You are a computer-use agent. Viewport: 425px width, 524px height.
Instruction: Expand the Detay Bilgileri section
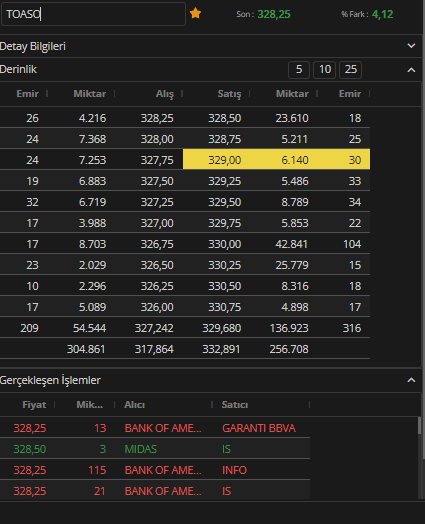tap(412, 46)
